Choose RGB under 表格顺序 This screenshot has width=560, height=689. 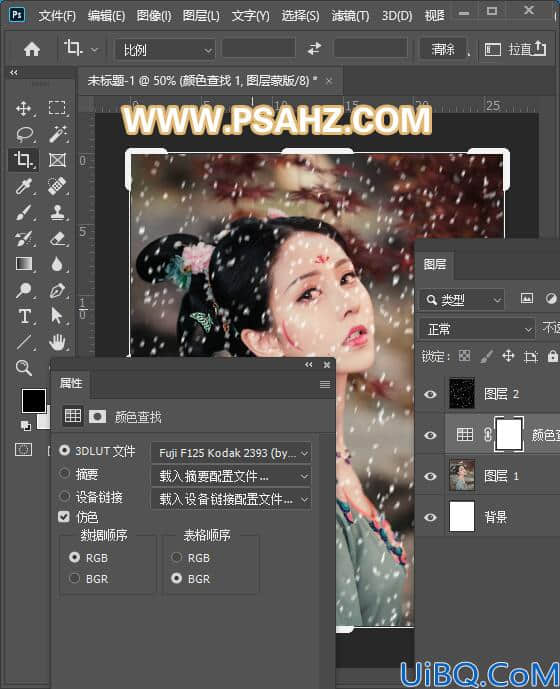(176, 557)
